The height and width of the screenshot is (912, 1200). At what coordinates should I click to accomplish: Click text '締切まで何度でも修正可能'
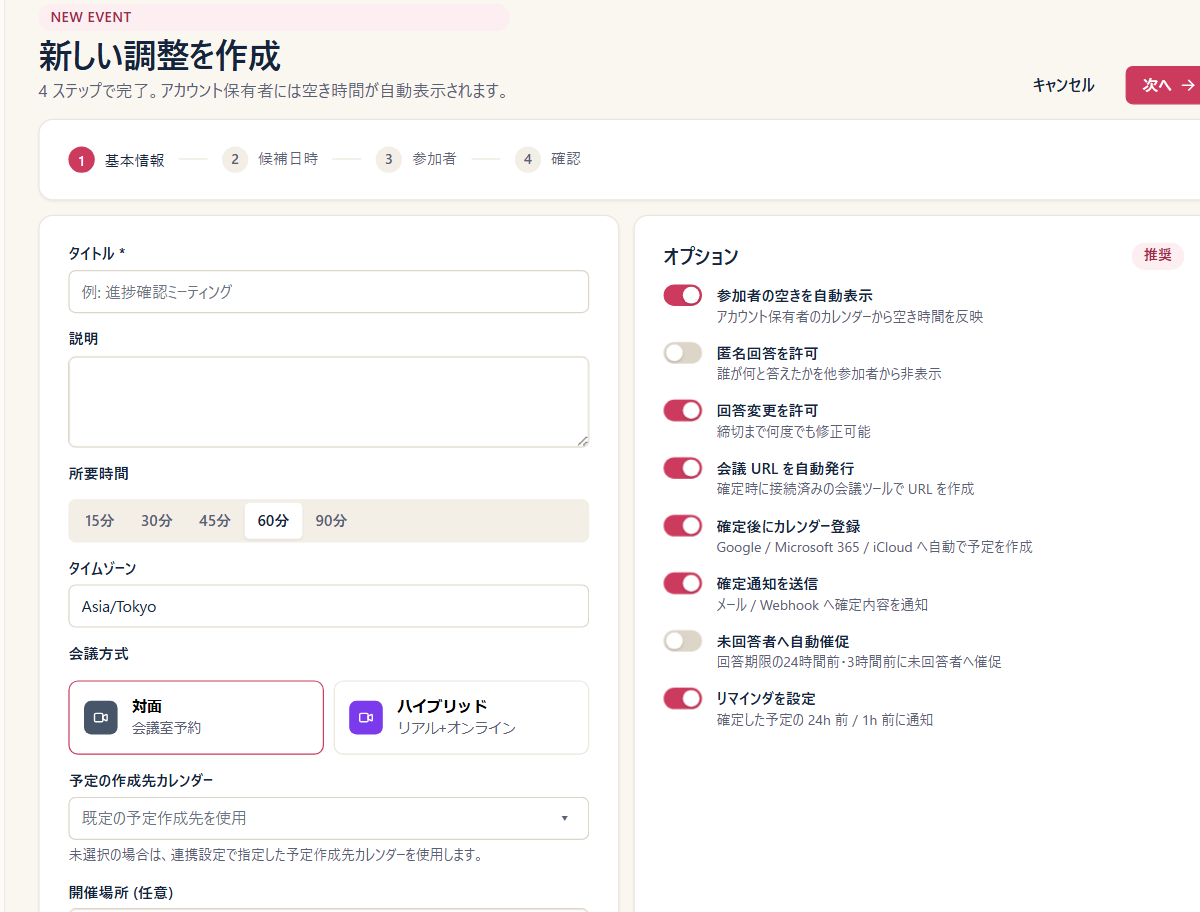click(x=794, y=432)
